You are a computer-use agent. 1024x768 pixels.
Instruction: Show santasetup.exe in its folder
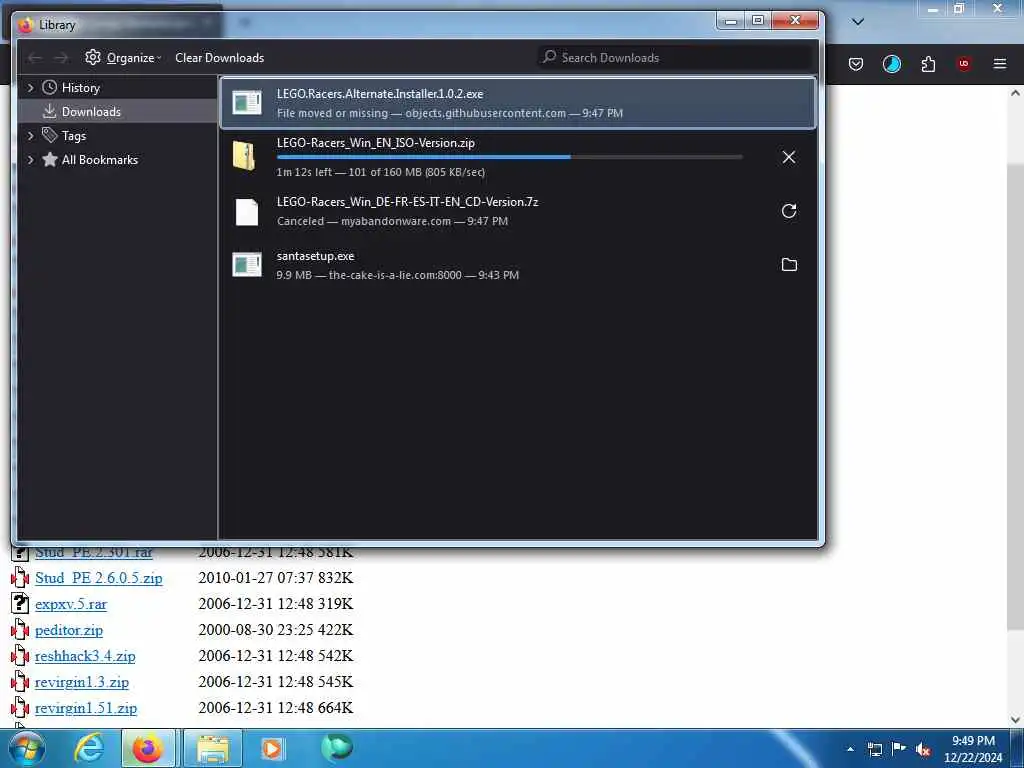pyautogui.click(x=789, y=264)
